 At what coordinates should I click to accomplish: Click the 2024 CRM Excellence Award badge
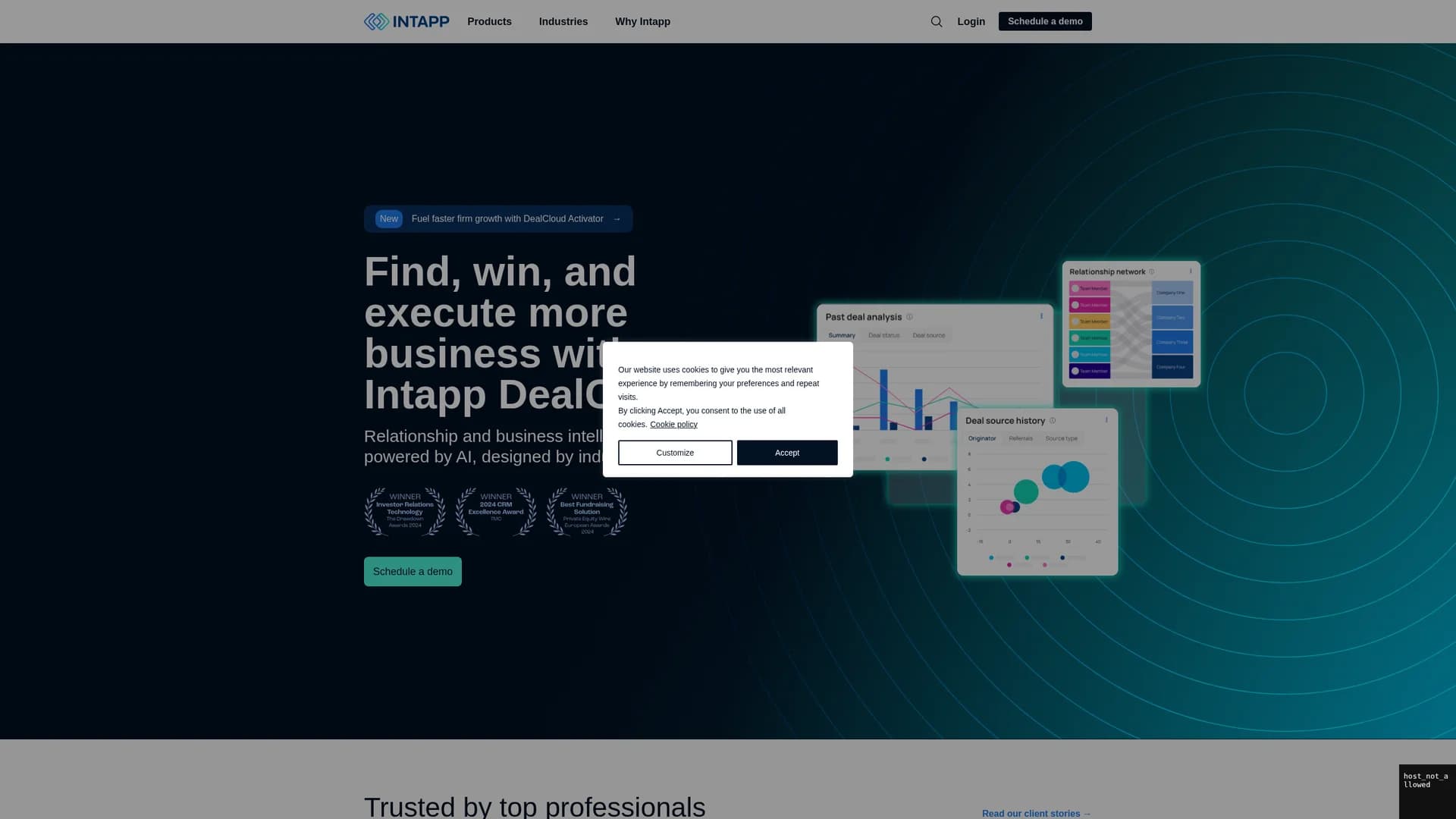496,512
